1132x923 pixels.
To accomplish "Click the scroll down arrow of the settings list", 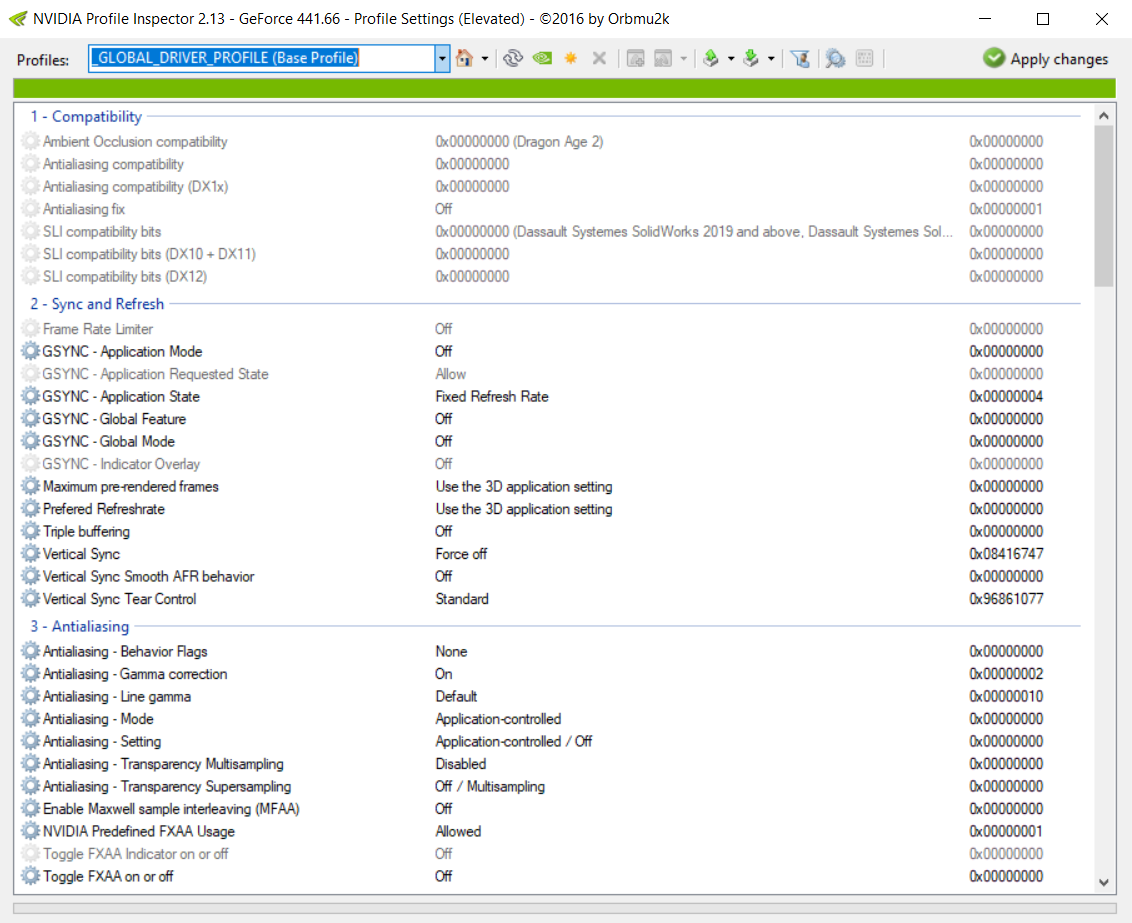I will click(x=1103, y=882).
